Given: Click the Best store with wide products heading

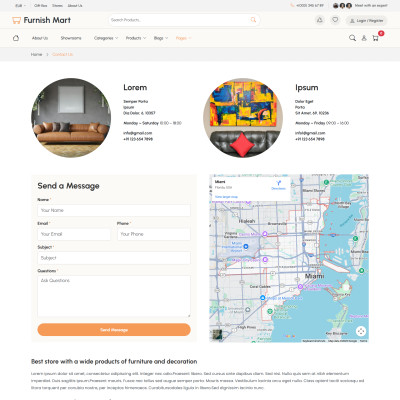Looking at the screenshot, I should tap(114, 361).
